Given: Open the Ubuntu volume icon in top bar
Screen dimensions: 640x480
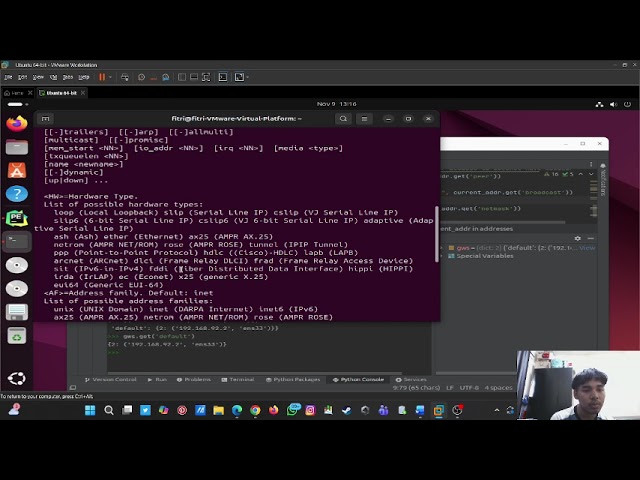Looking at the screenshot, I should [613, 104].
